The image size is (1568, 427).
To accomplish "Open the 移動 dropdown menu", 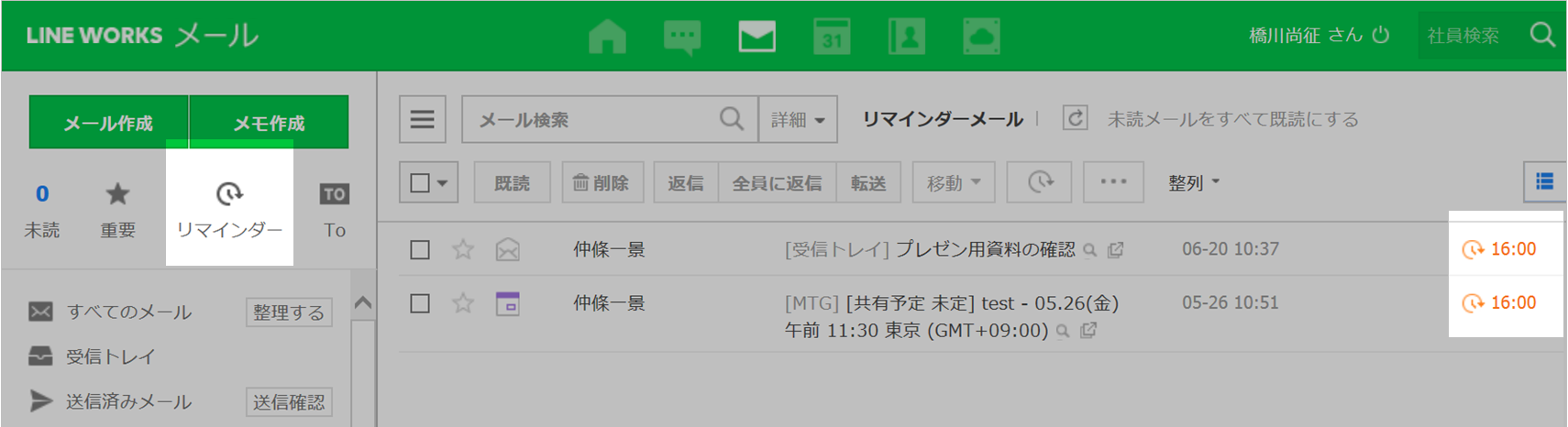I will click(954, 182).
